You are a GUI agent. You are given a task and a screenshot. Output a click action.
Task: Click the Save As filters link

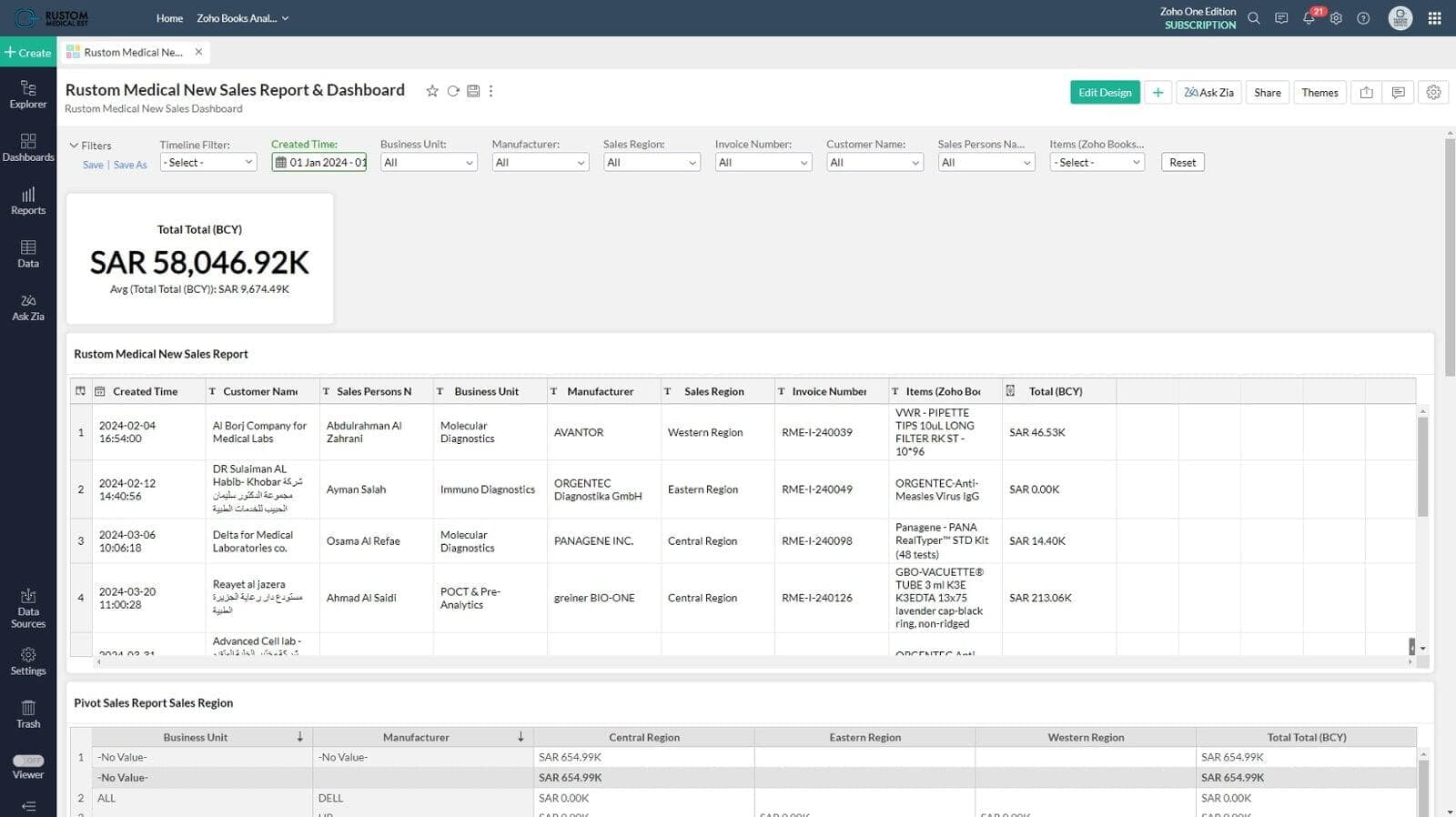[130, 165]
